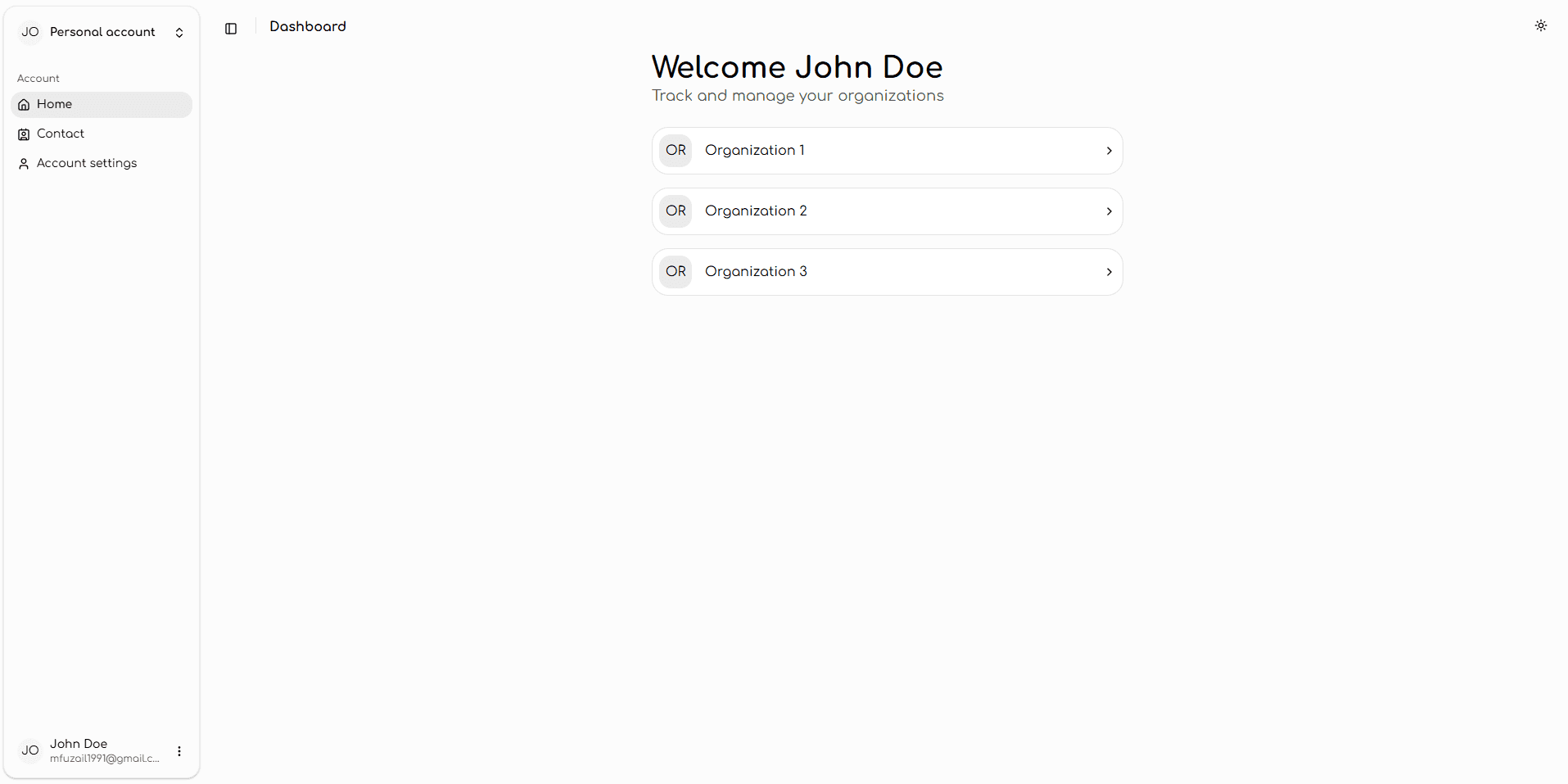
Task: Go to Contact in the sidebar
Action: (61, 134)
